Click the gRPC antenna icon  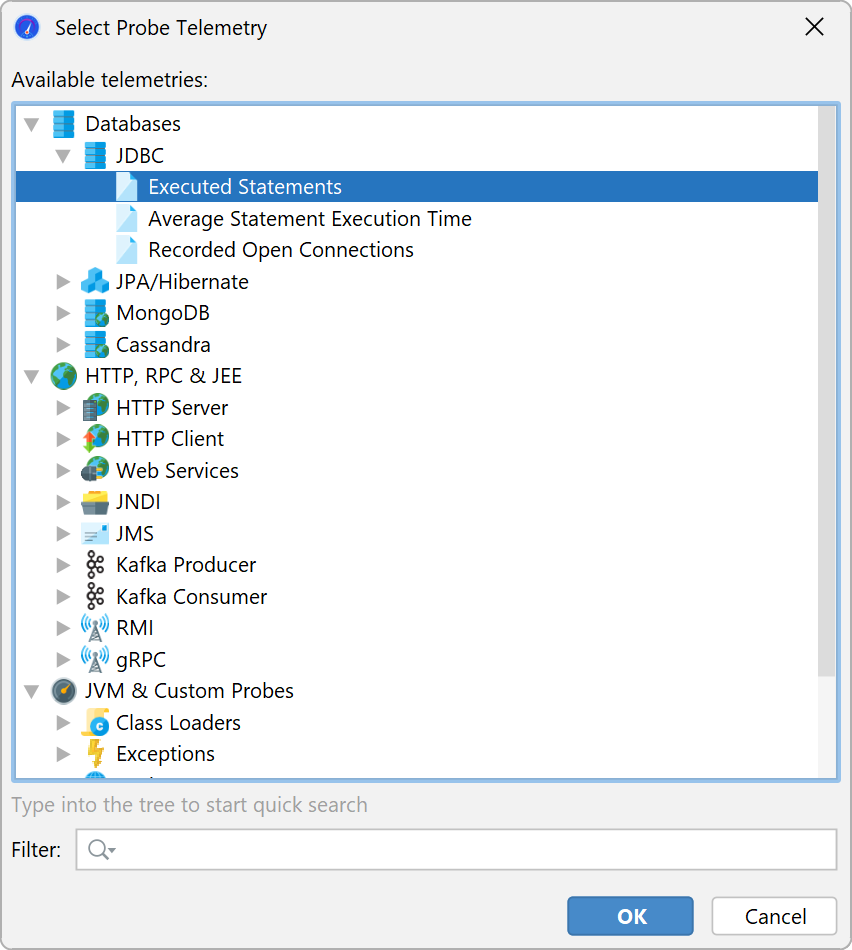pyautogui.click(x=95, y=660)
